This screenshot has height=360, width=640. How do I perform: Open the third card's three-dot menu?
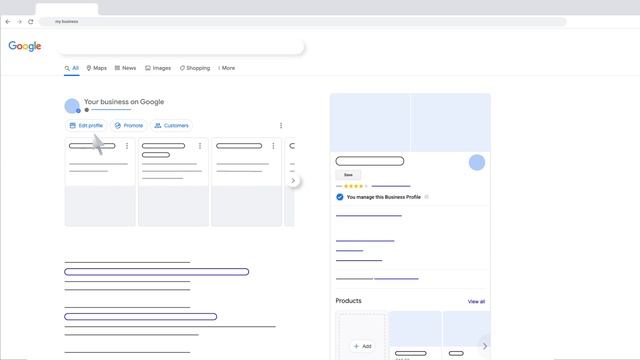coord(273,146)
